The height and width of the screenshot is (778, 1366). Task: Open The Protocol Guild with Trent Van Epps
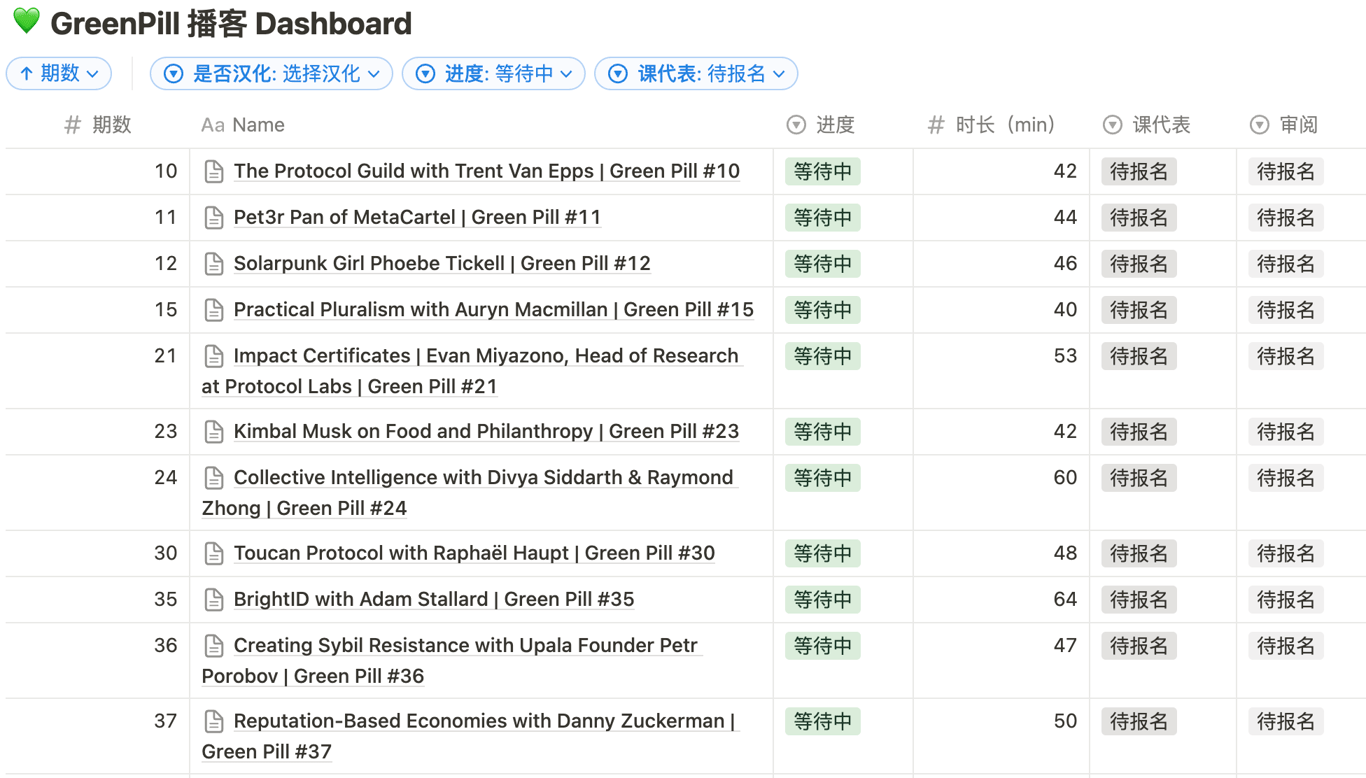tap(487, 171)
